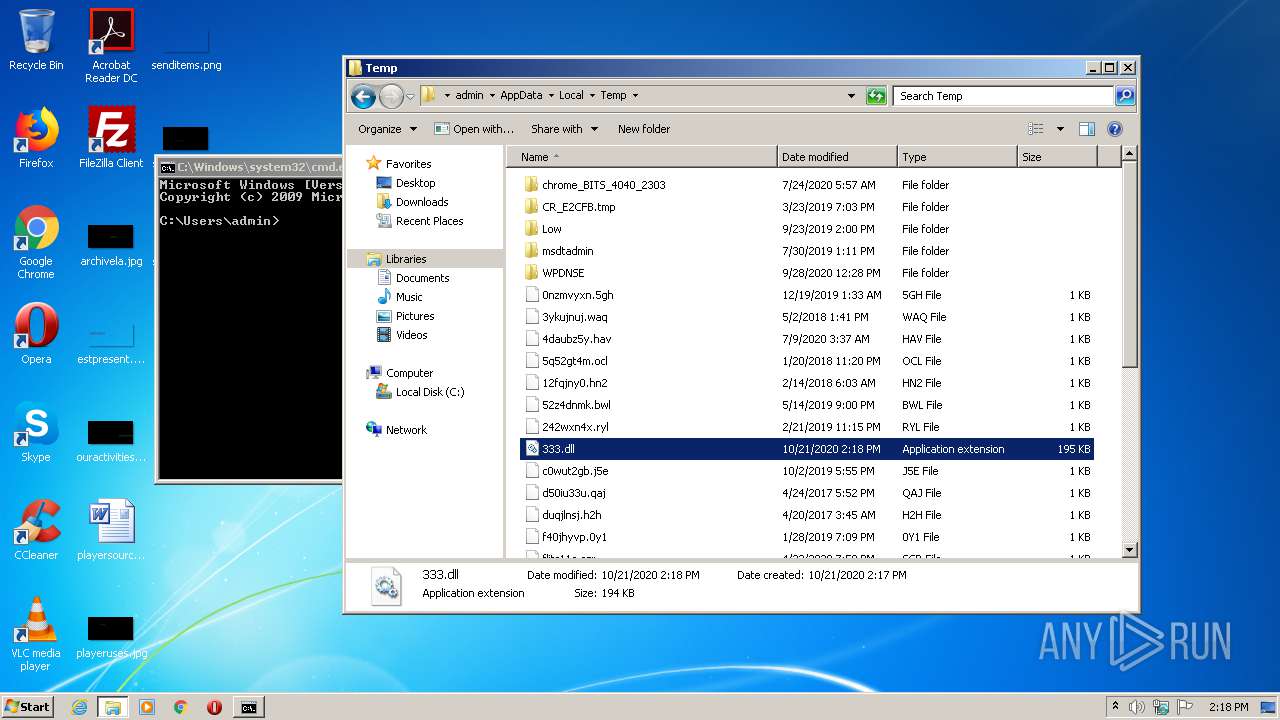Select Music library in navigation pane
The image size is (1280, 720).
point(400,297)
